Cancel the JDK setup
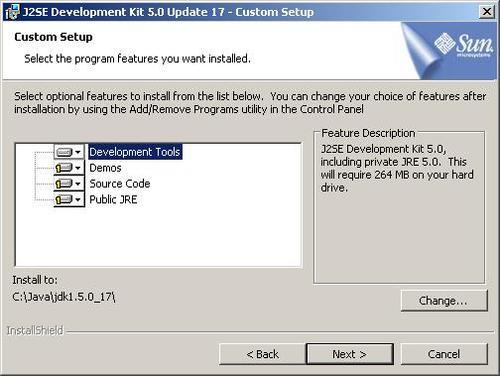The height and width of the screenshot is (376, 500). [x=444, y=354]
